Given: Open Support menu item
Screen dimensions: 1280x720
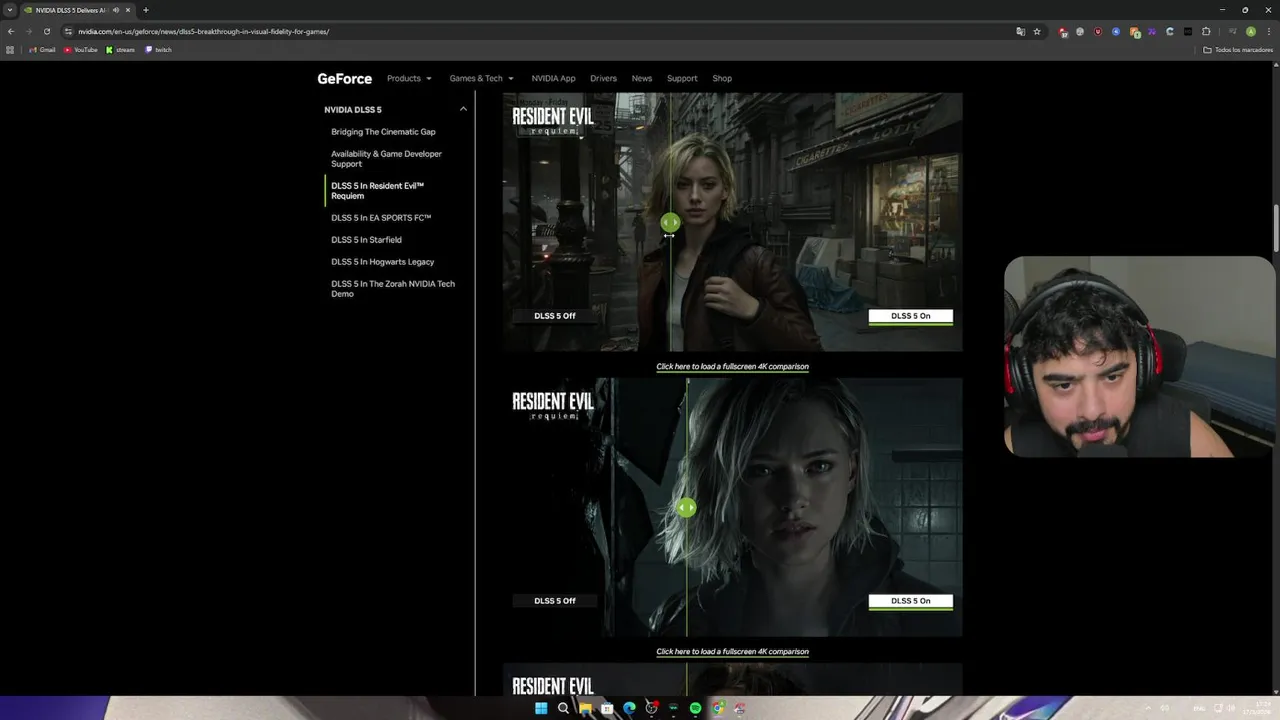Looking at the screenshot, I should [682, 78].
